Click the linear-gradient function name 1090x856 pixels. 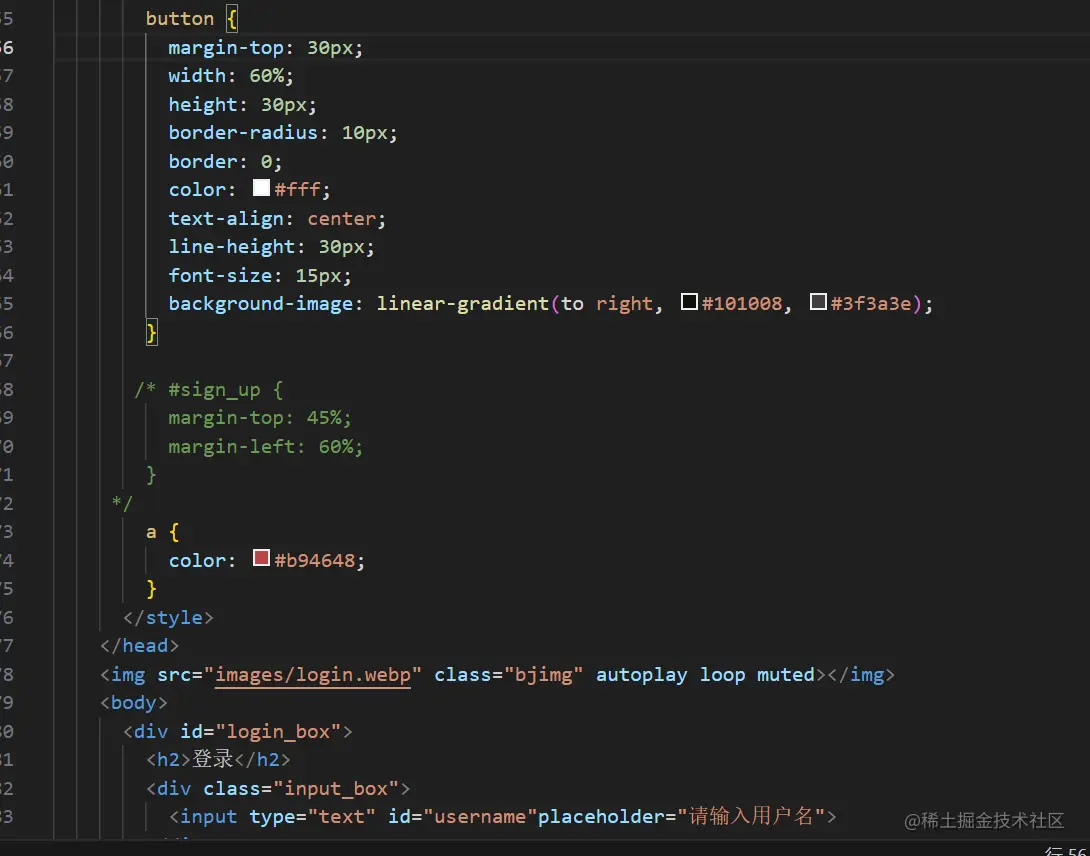pyautogui.click(x=462, y=304)
